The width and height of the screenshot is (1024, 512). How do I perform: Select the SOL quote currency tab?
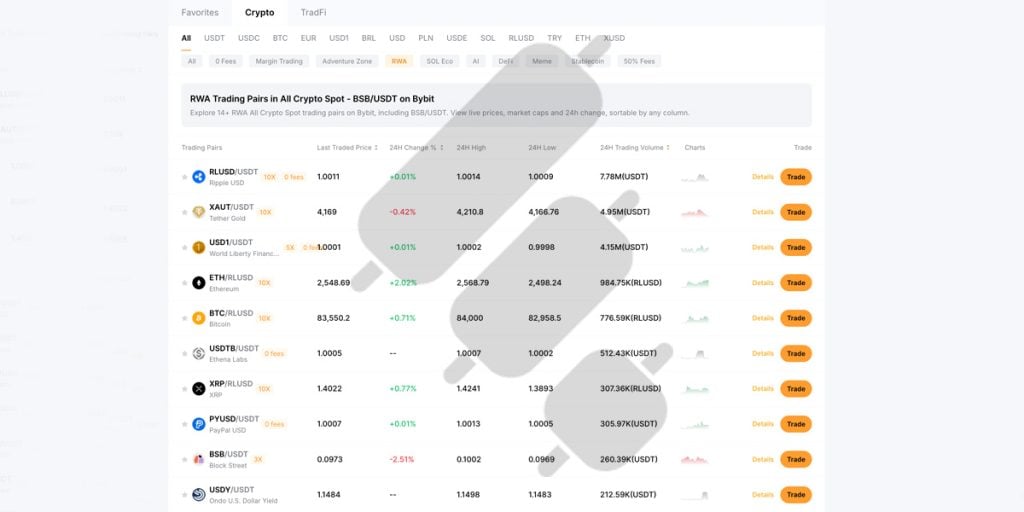tap(488, 39)
